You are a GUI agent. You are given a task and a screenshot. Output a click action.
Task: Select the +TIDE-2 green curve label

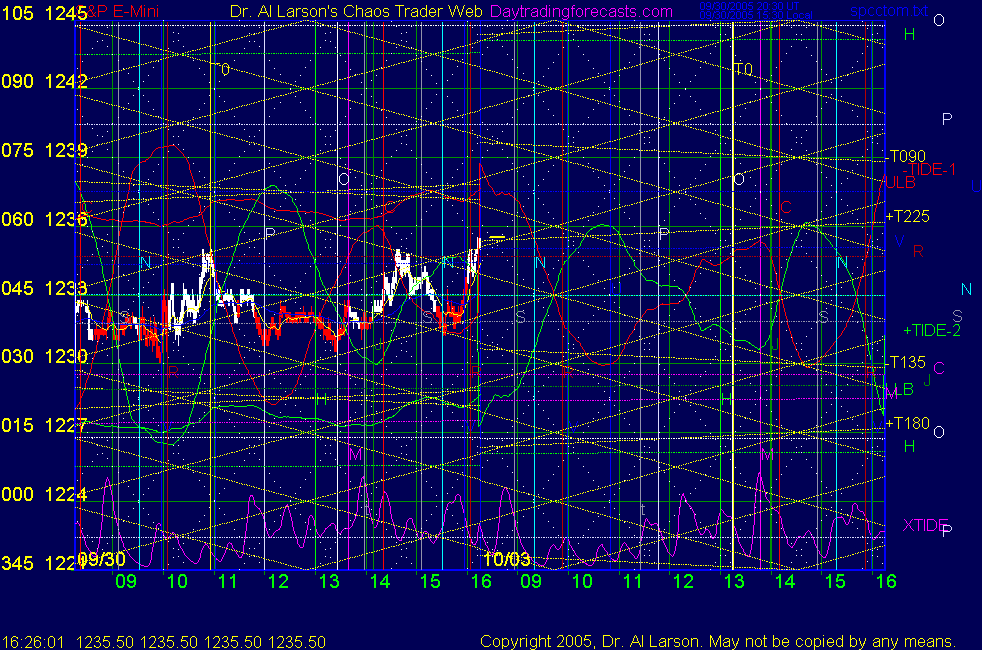932,330
